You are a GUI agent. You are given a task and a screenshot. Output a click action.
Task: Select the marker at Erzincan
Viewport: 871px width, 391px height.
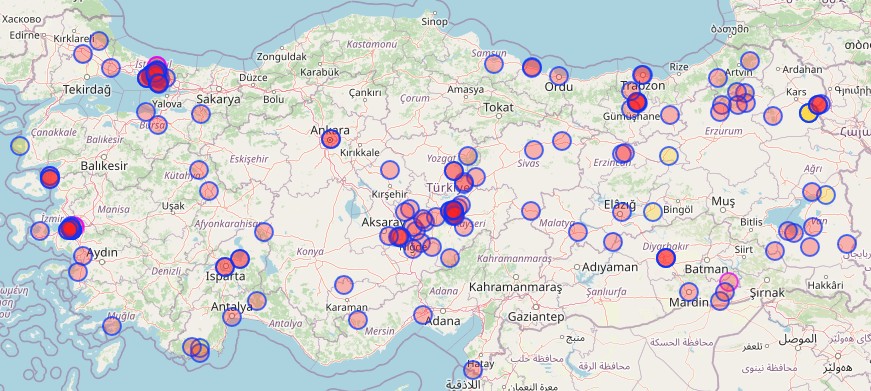pos(623,153)
